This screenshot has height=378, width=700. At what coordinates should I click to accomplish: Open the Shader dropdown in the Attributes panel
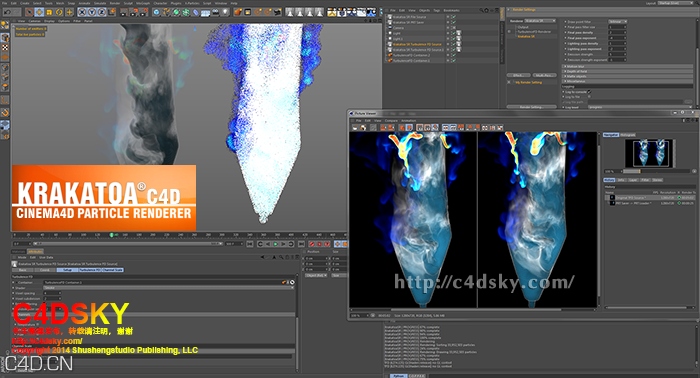point(169,287)
